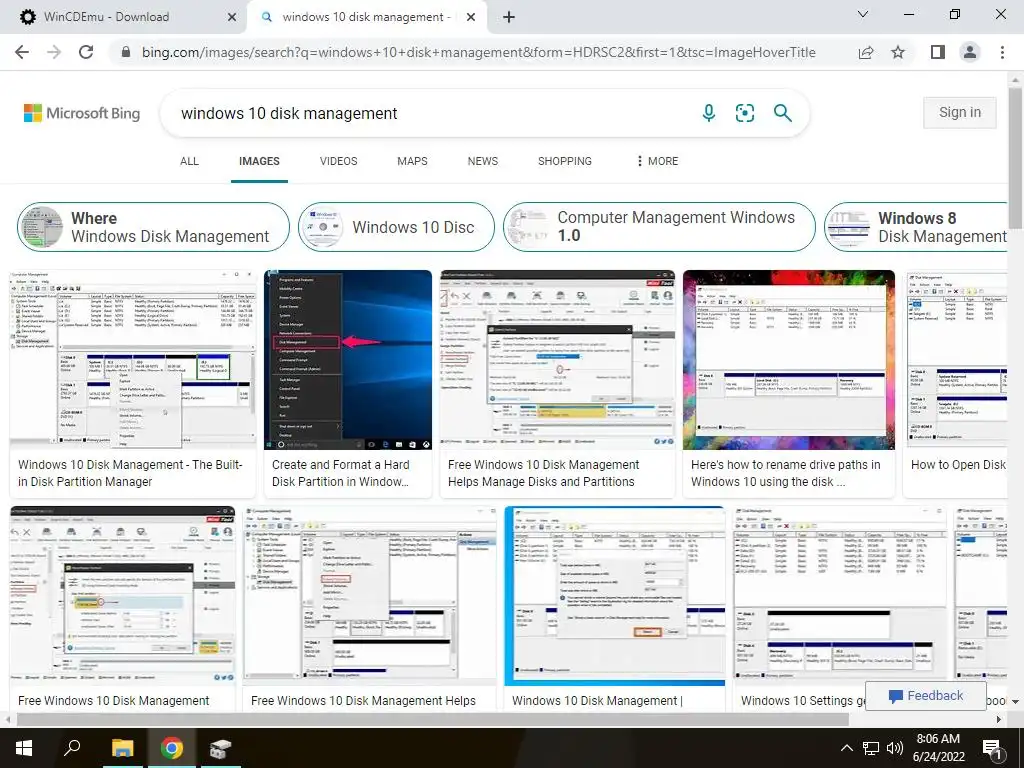Viewport: 1024px width, 768px height.
Task: Switch to the WinCDEmu - Download tab
Action: [123, 17]
